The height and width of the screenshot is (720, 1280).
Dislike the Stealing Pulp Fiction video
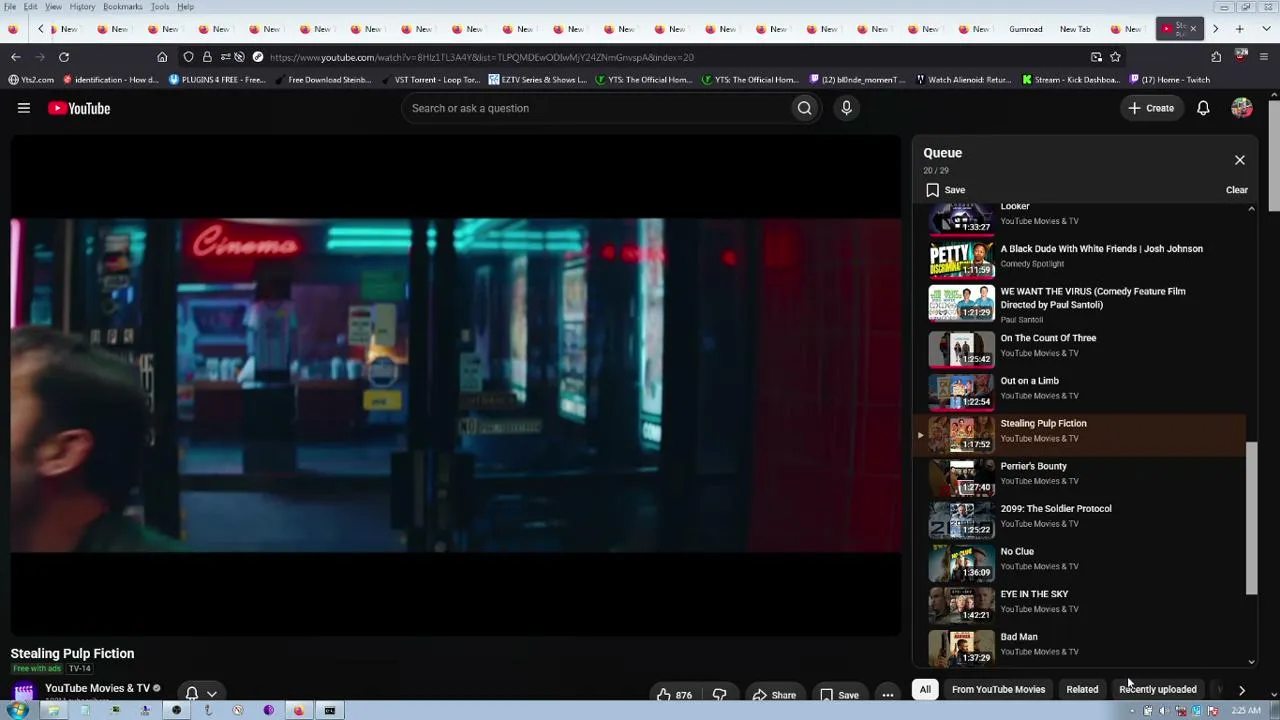pyautogui.click(x=719, y=695)
